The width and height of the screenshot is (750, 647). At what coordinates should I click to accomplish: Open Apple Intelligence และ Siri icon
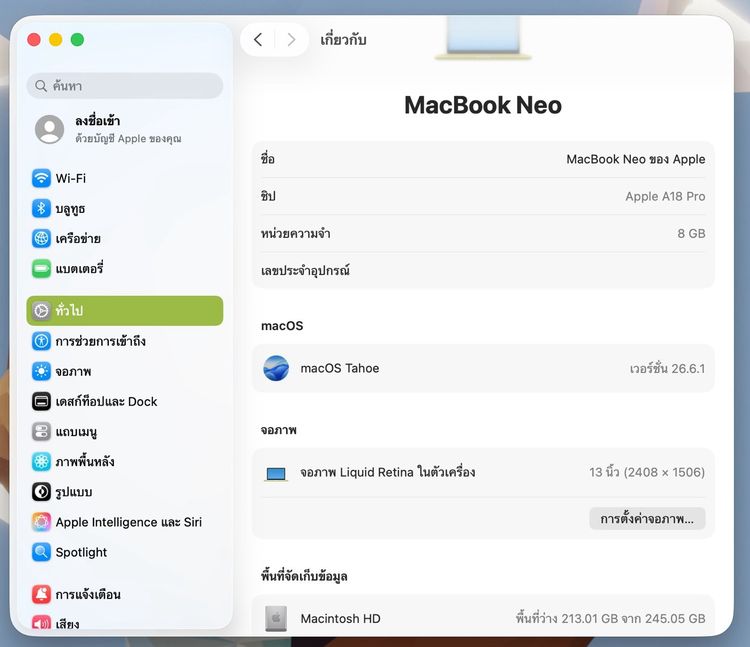click(41, 522)
